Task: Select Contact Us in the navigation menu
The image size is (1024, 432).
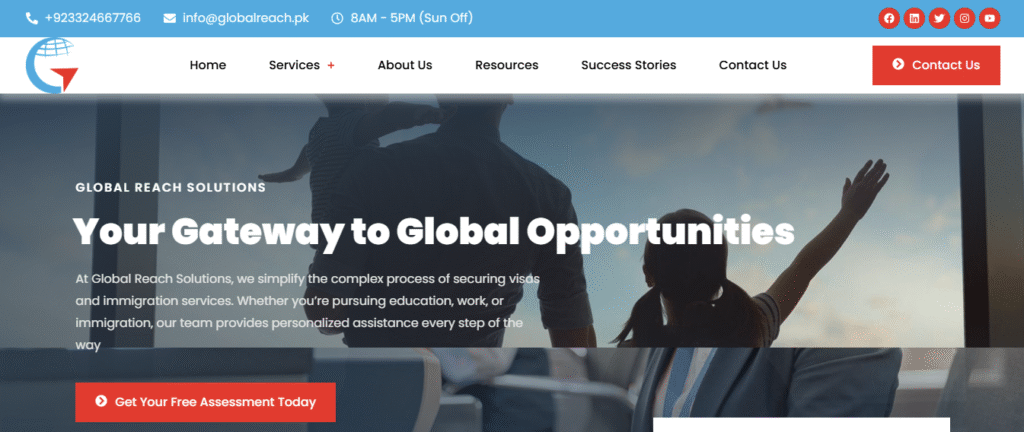Action: [753, 65]
